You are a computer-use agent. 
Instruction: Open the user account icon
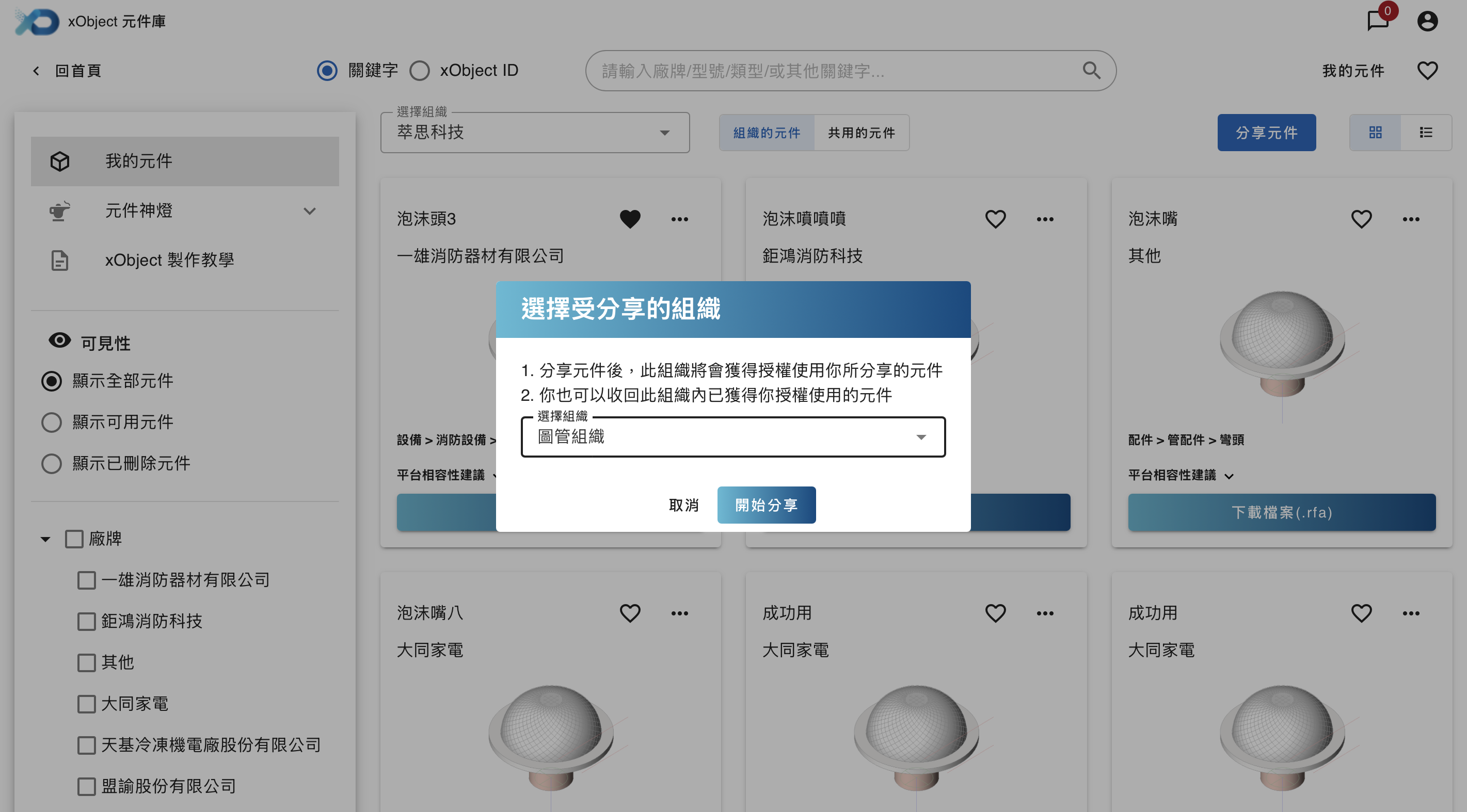(x=1427, y=21)
